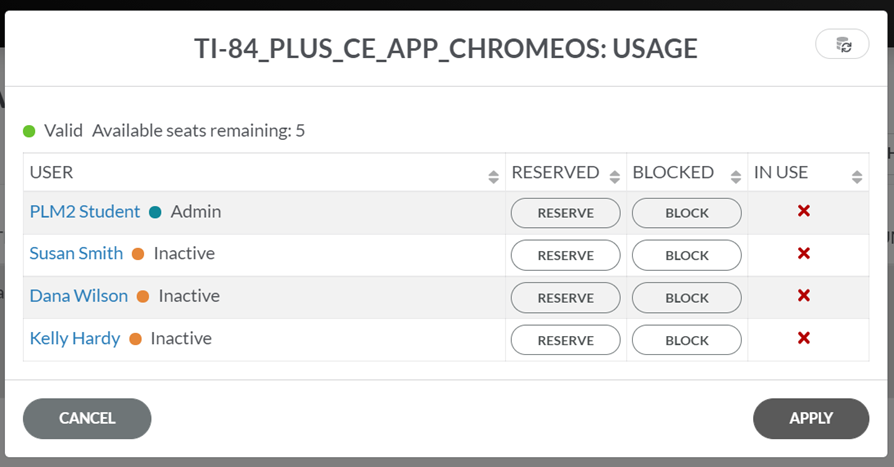The height and width of the screenshot is (467, 894).
Task: Click the green Valid status dot
Action: [x=29, y=131]
